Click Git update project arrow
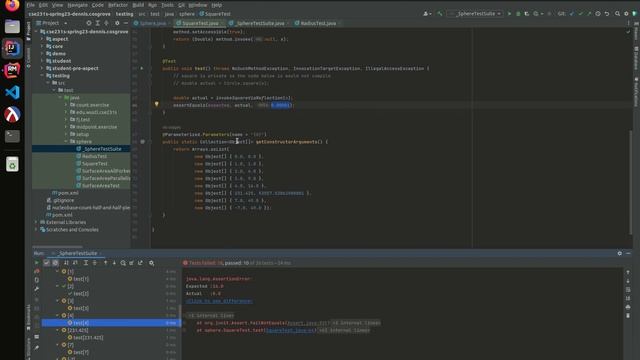This screenshot has height=360, width=640. (x=572, y=13)
